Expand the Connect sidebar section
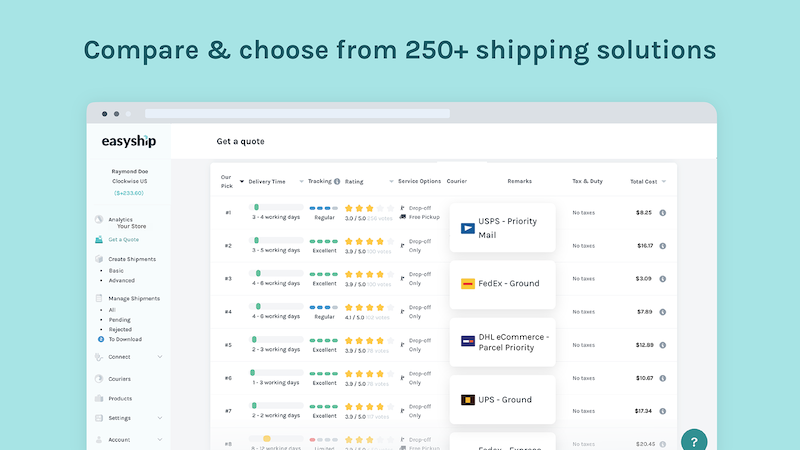This screenshot has width=800, height=450. (160, 357)
